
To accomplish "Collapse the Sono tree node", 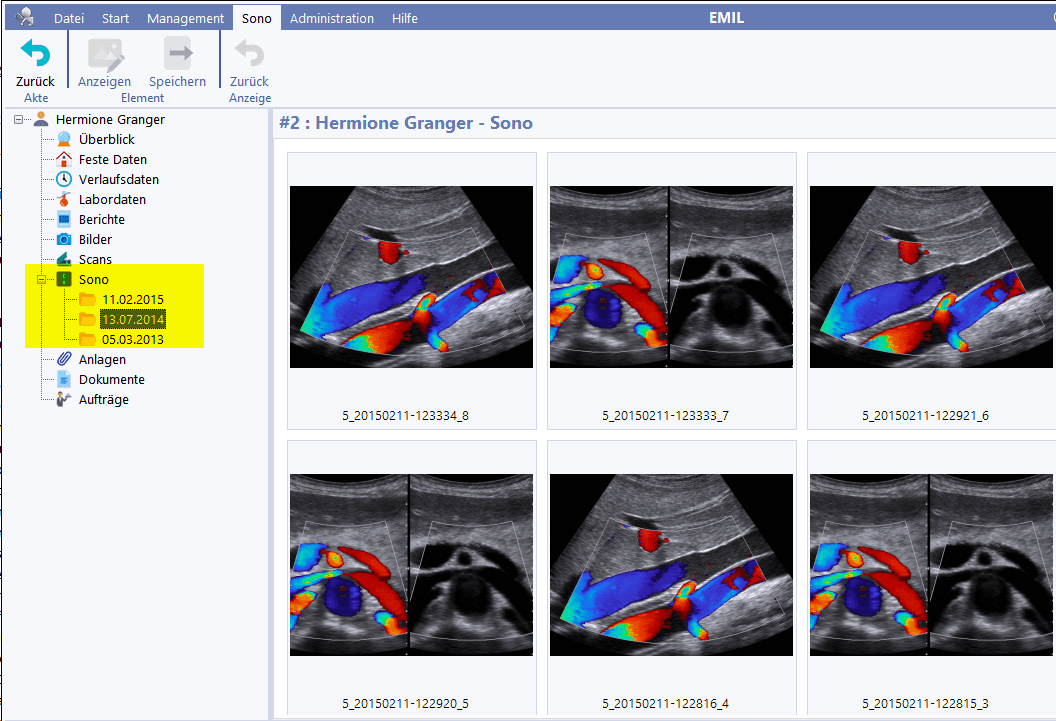I will click(42, 280).
